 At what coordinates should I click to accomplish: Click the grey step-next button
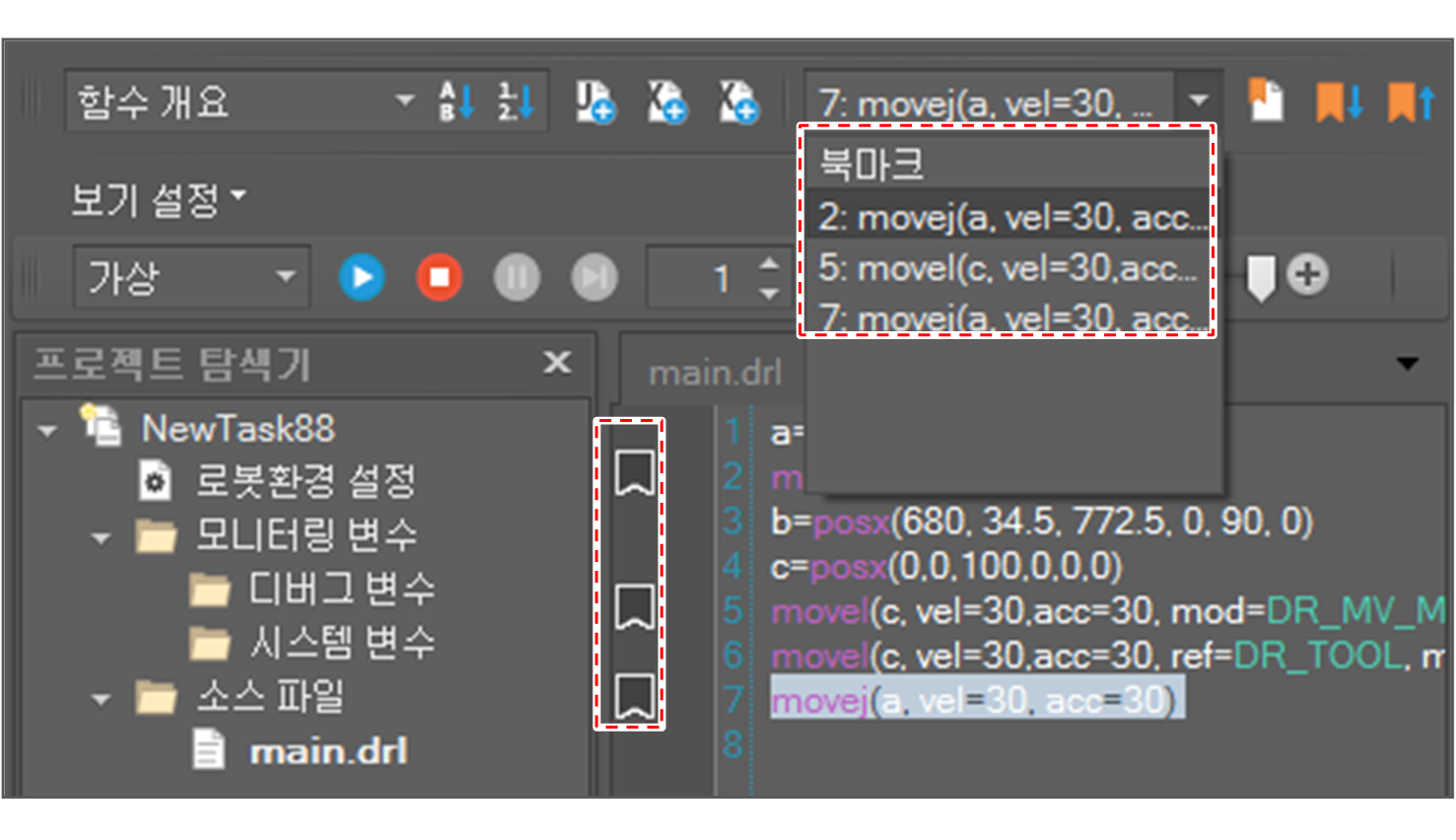(x=593, y=277)
